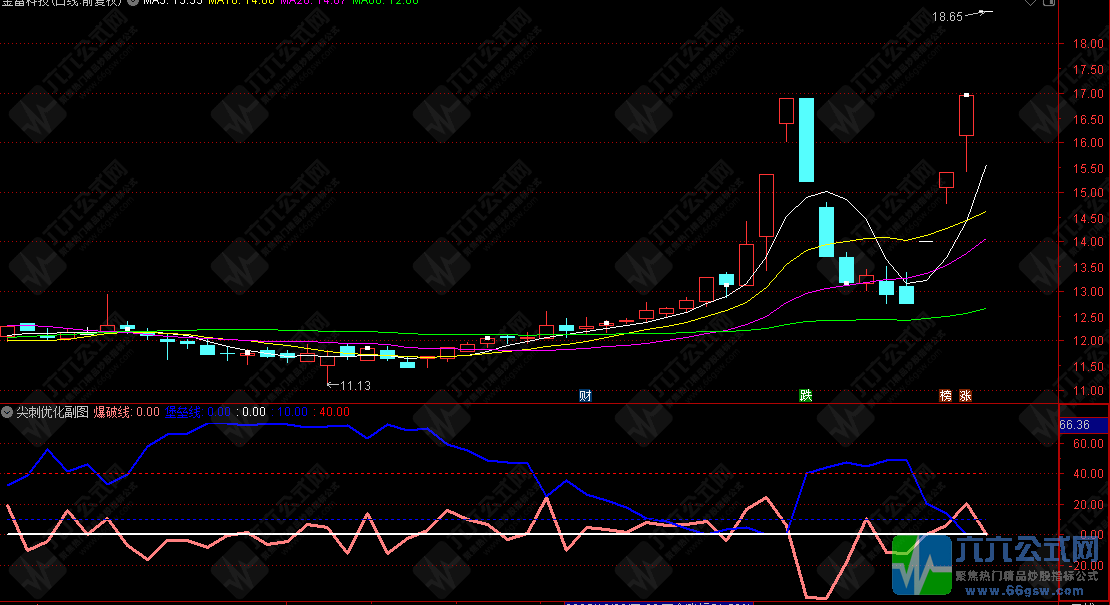The image size is (1110, 605).
Task: Click the 榜 leaderboard event marker
Action: coord(945,396)
